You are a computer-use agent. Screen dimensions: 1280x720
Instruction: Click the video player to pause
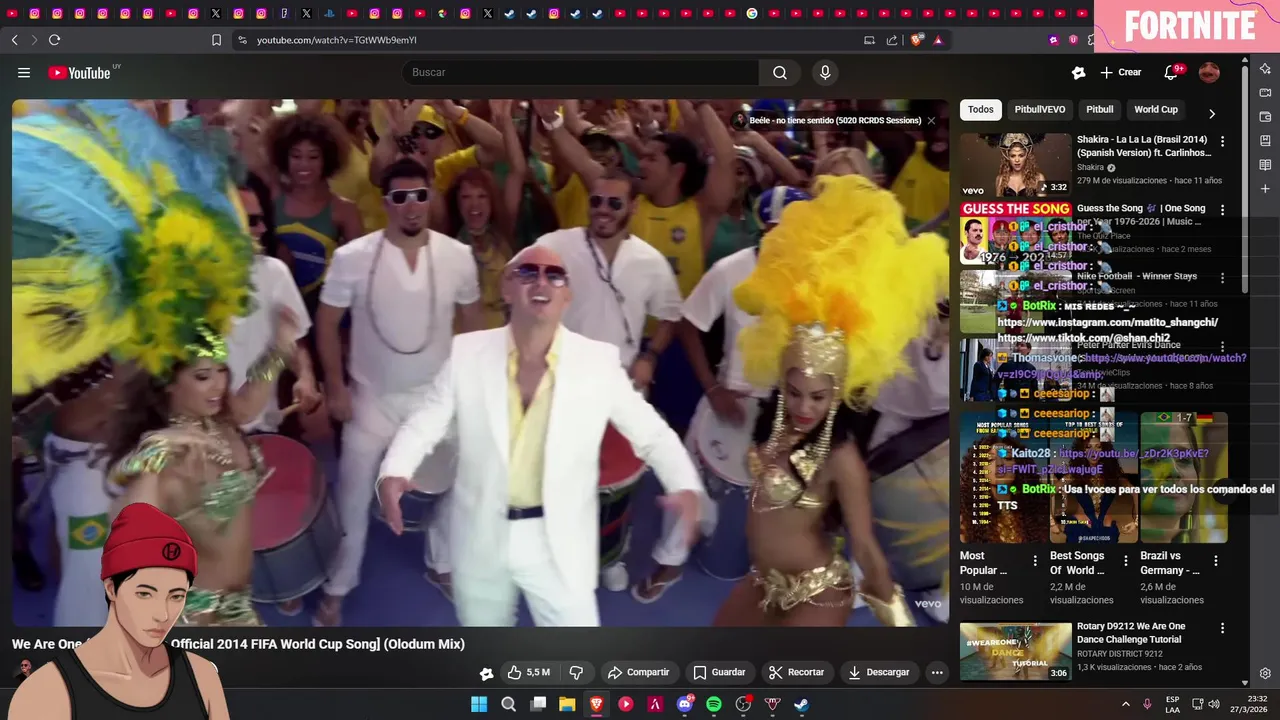tap(480, 362)
